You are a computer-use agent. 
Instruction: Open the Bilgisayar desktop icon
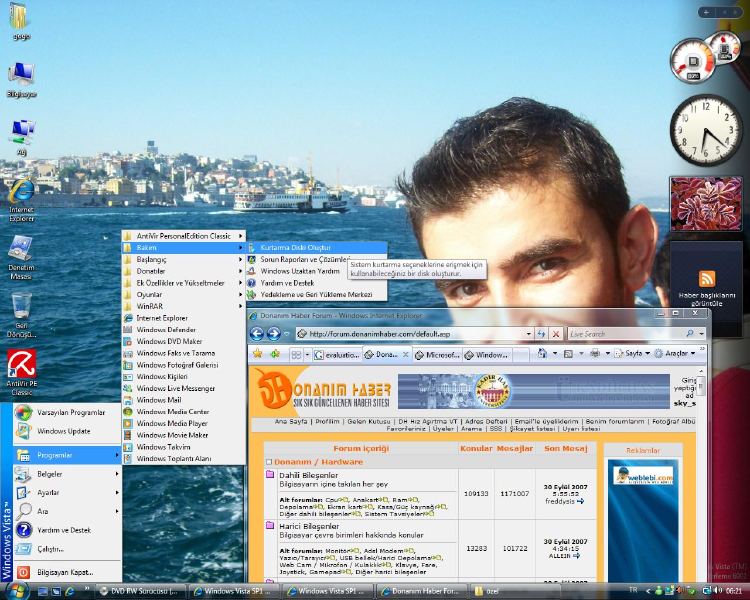point(22,79)
